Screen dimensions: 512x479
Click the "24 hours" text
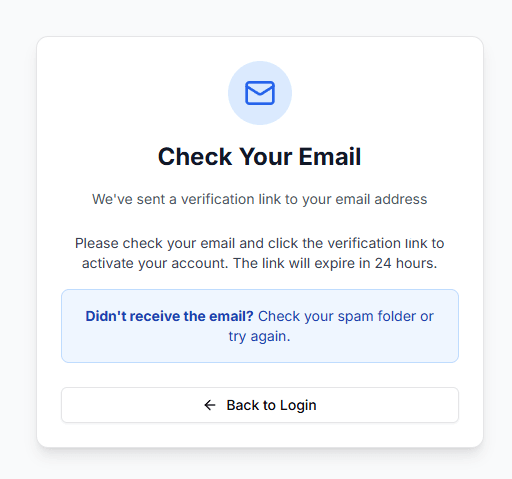[406, 263]
